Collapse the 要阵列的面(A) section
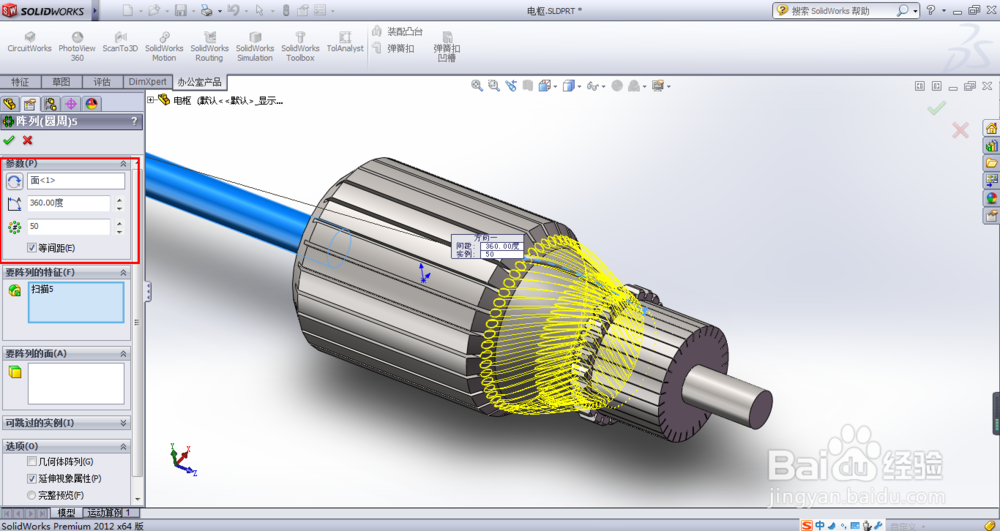1000x531 pixels. point(123,353)
